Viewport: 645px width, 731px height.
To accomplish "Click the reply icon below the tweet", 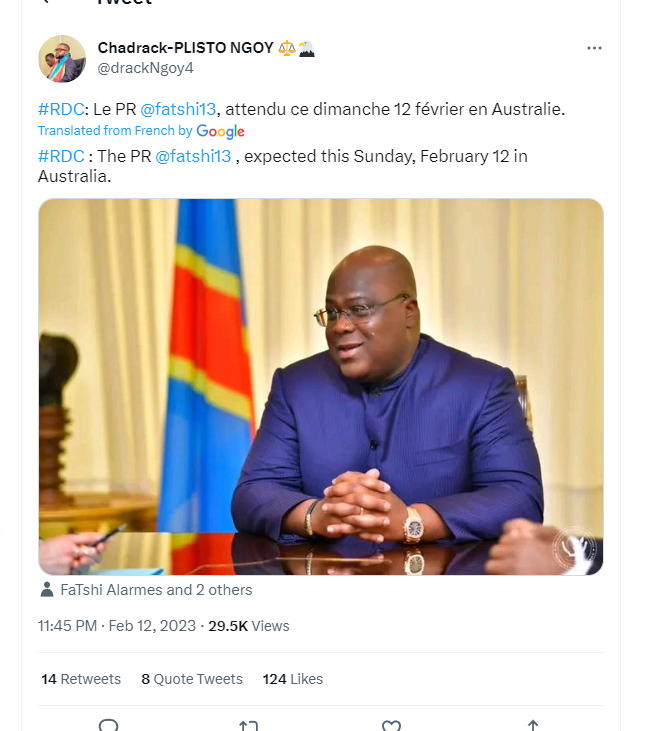I will (x=109, y=725).
